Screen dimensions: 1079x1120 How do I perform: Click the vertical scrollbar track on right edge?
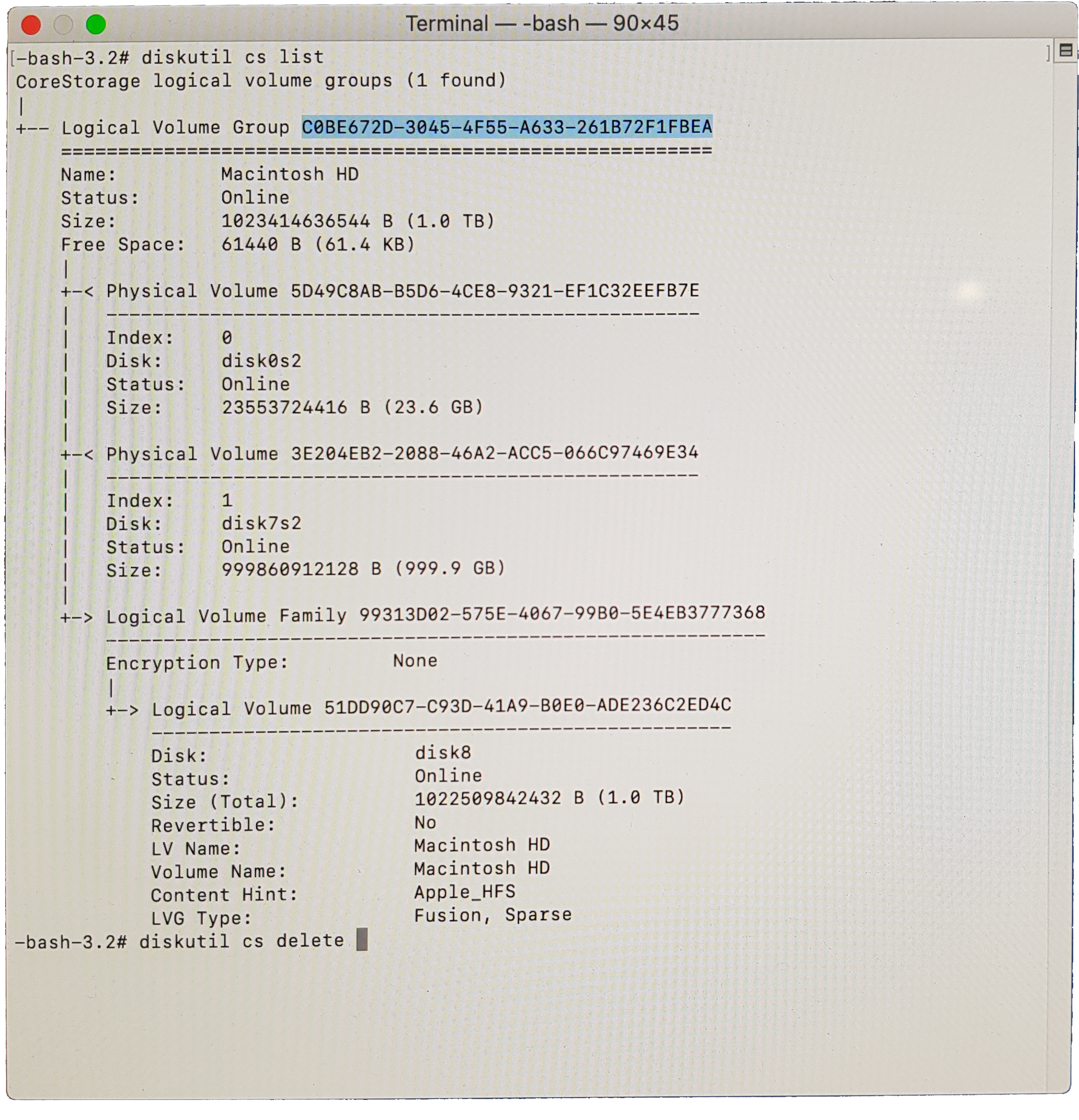point(1061,571)
